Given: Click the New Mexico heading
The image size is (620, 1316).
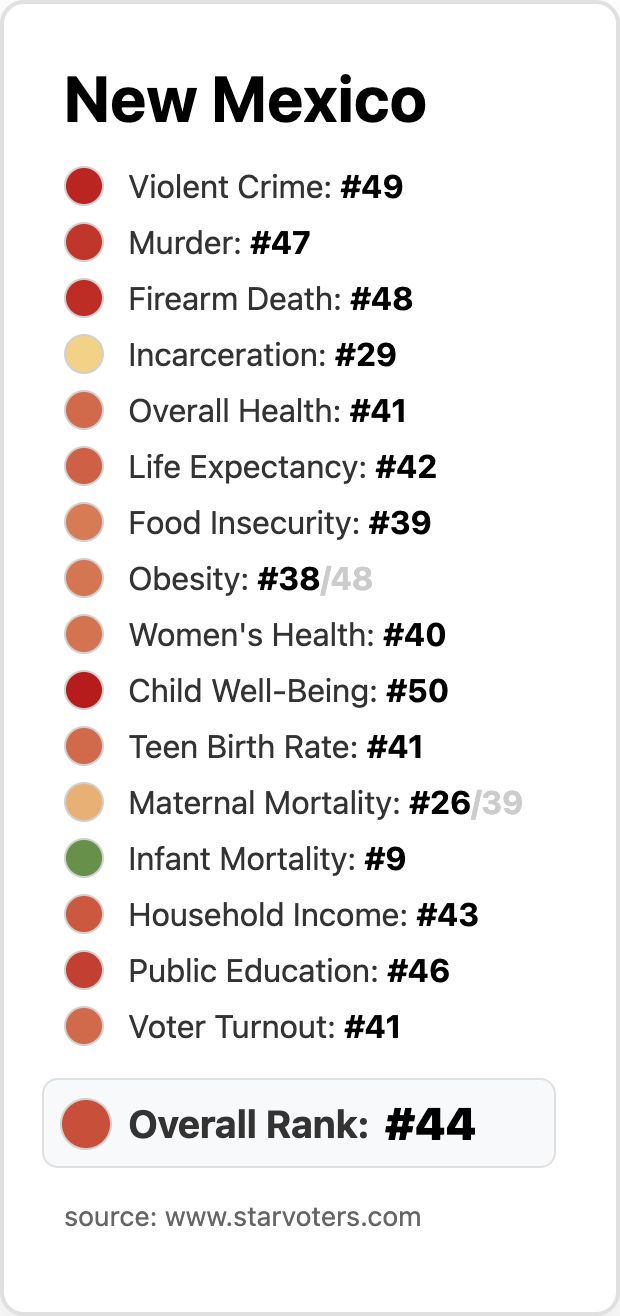Looking at the screenshot, I should coord(245,100).
